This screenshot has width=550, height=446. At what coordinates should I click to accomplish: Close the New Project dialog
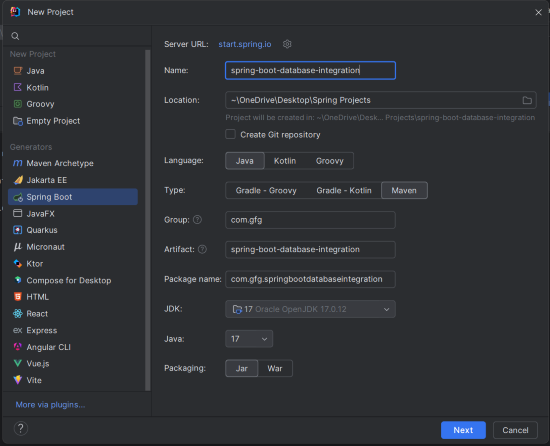pyautogui.click(x=538, y=12)
